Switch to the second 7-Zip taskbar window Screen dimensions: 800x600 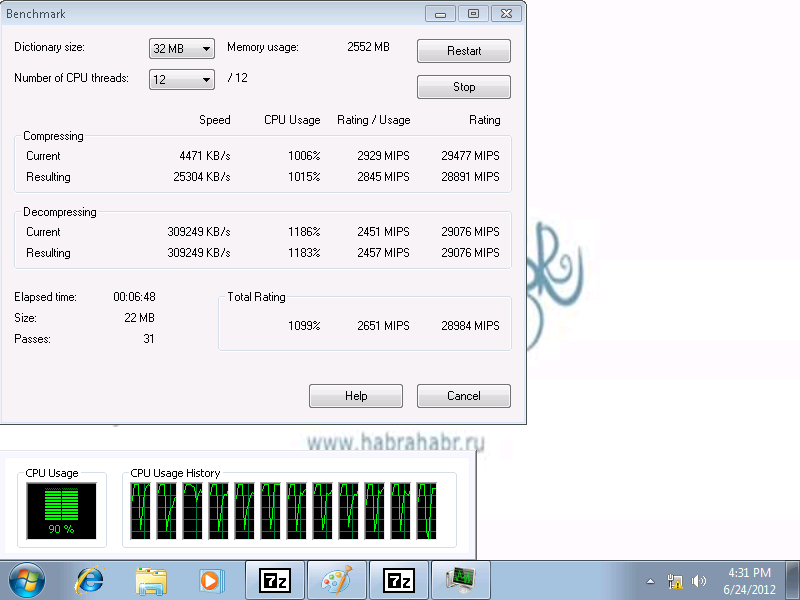398,581
